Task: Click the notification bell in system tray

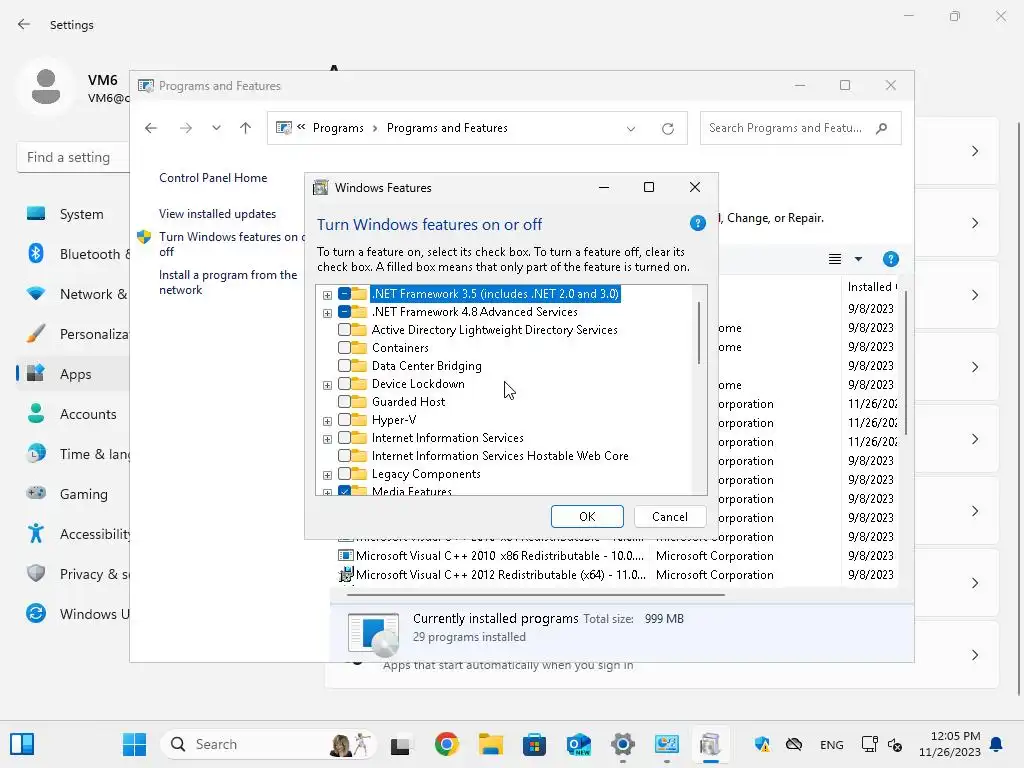Action: click(997, 744)
